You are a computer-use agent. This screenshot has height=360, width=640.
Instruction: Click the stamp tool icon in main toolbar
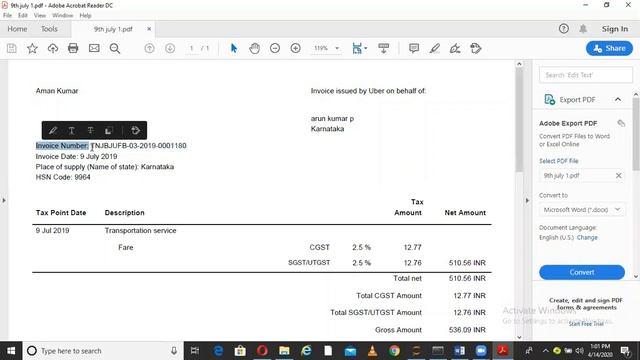tap(476, 49)
